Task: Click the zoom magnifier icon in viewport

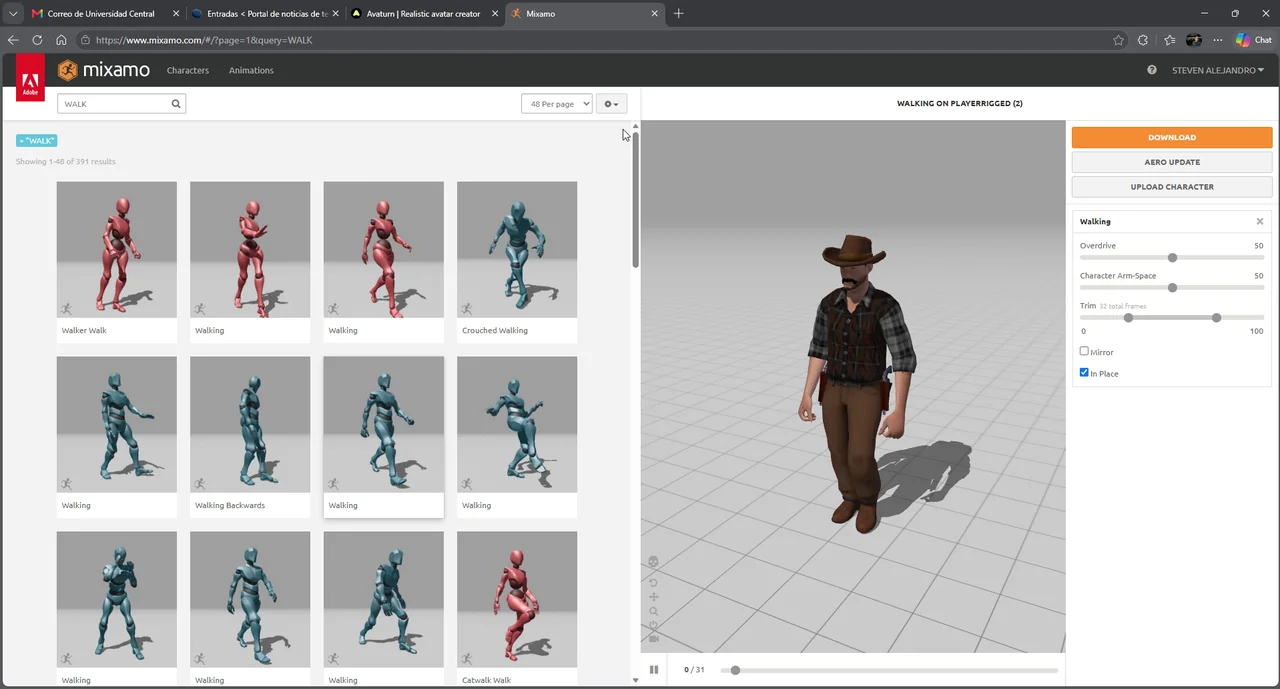Action: pyautogui.click(x=653, y=611)
